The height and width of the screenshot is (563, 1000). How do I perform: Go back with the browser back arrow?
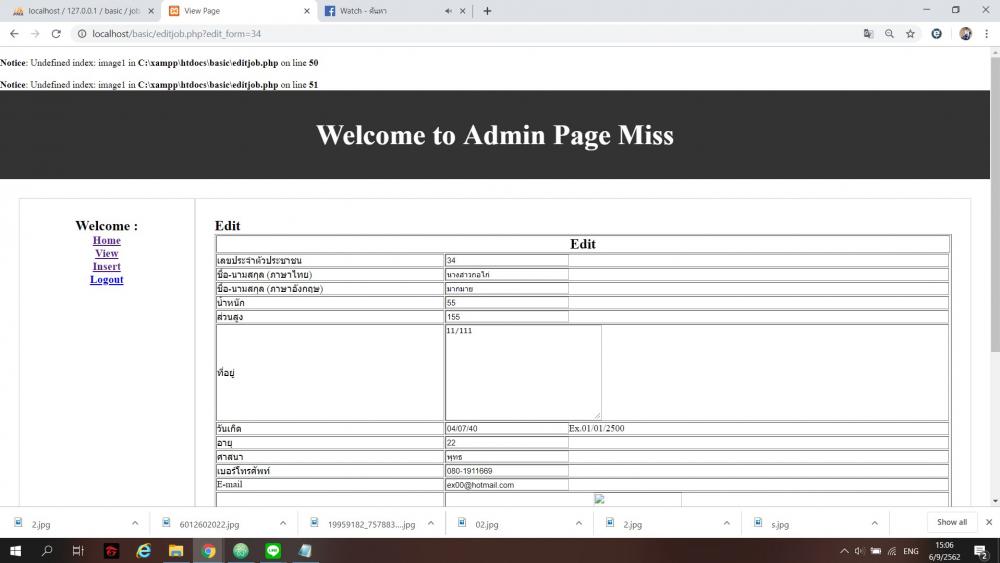click(x=14, y=34)
